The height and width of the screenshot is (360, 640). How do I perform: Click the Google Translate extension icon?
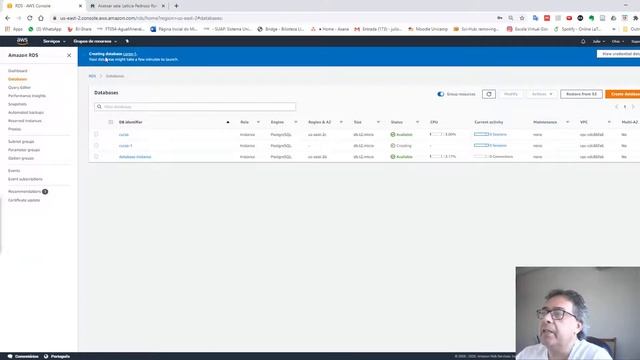pyautogui.click(x=536, y=18)
